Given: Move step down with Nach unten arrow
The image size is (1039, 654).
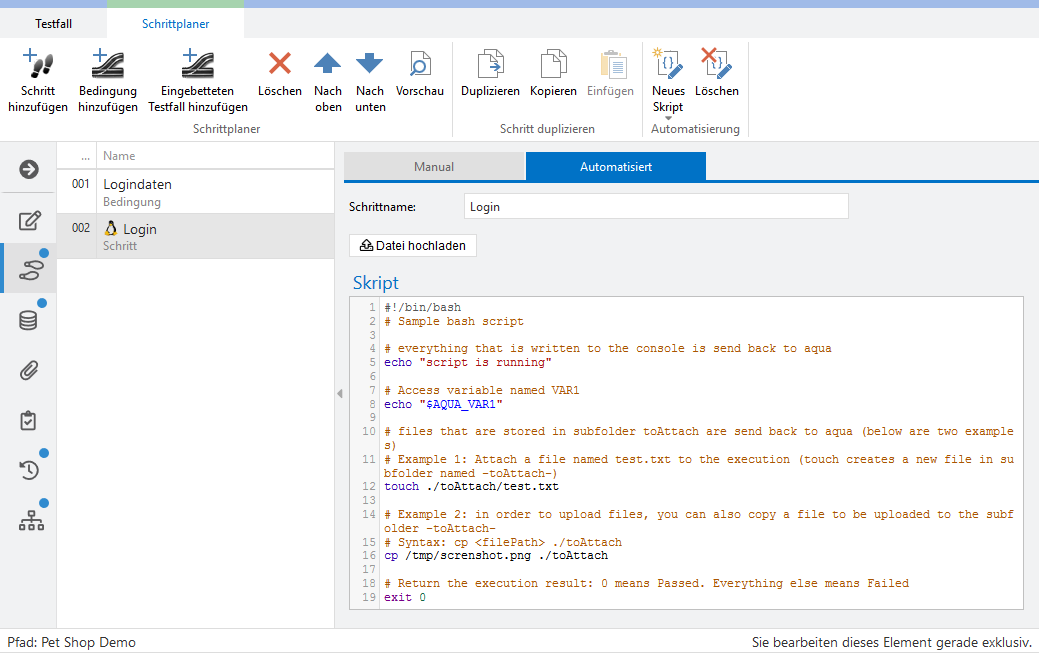Looking at the screenshot, I should (x=370, y=64).
